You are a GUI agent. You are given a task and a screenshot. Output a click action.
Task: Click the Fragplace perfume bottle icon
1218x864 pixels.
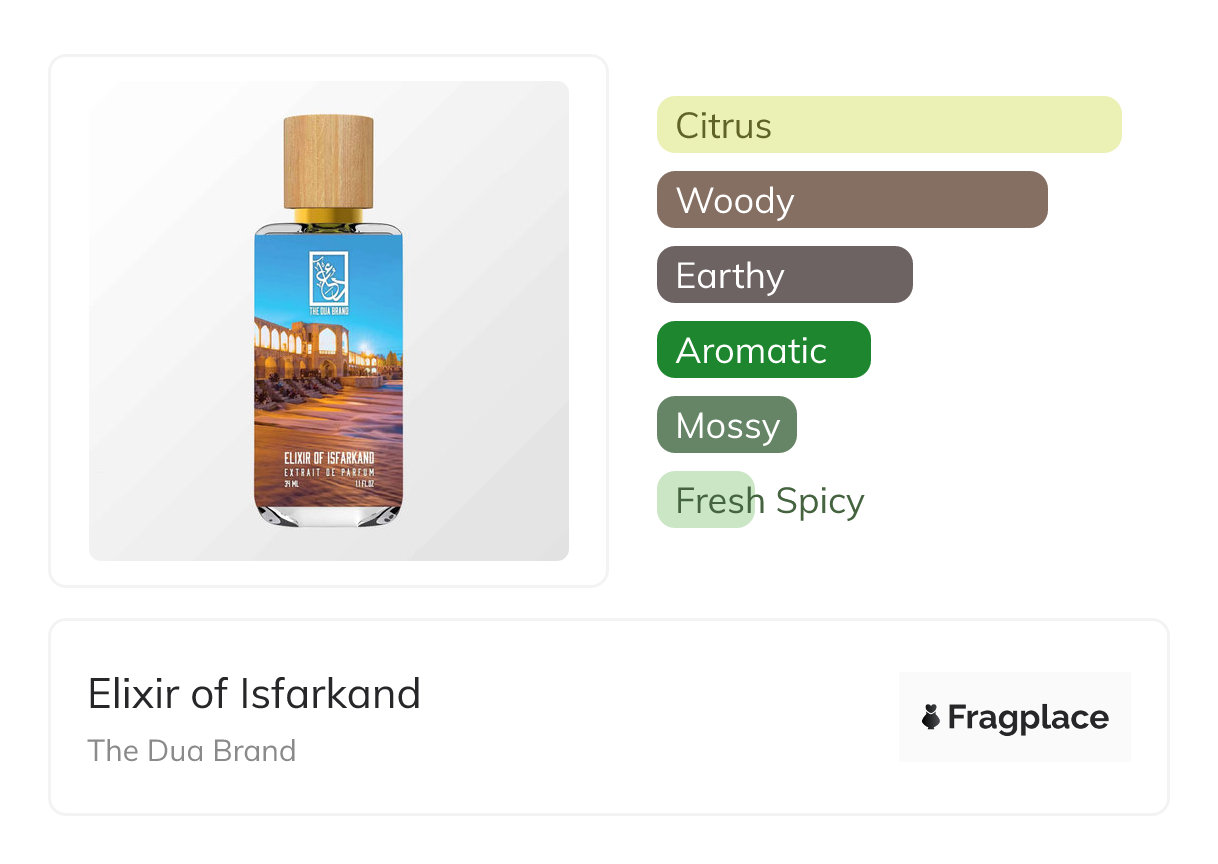pos(931,717)
